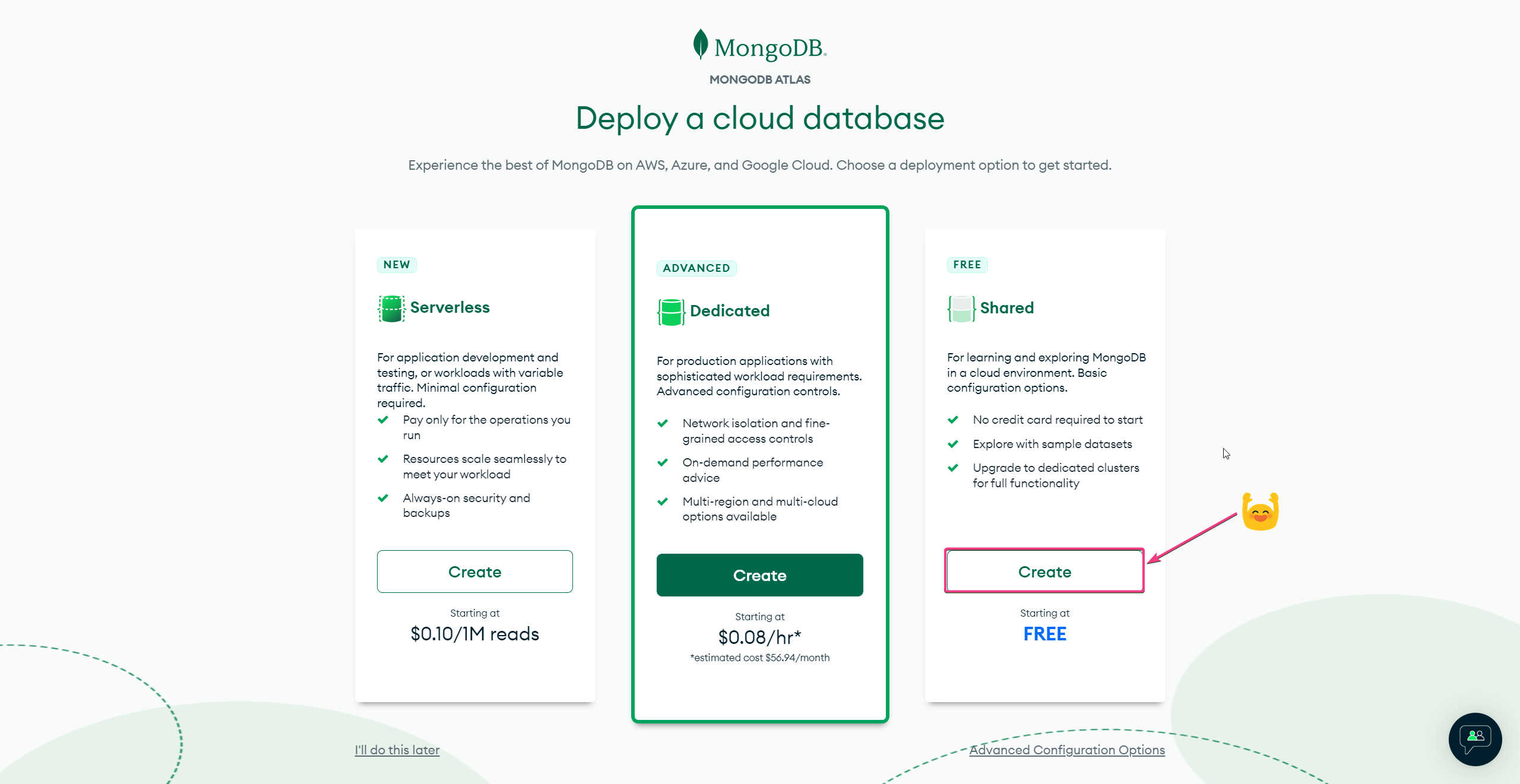Click the FREE badge on Shared card

click(967, 265)
